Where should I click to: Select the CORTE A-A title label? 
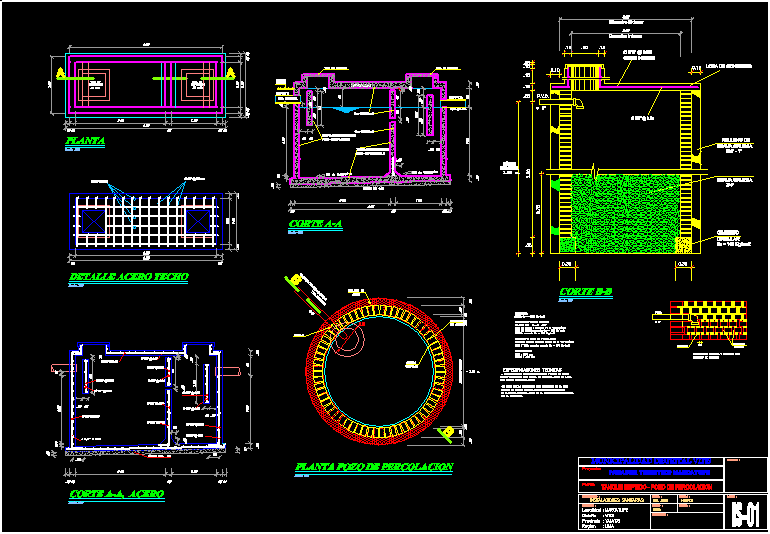(315, 226)
